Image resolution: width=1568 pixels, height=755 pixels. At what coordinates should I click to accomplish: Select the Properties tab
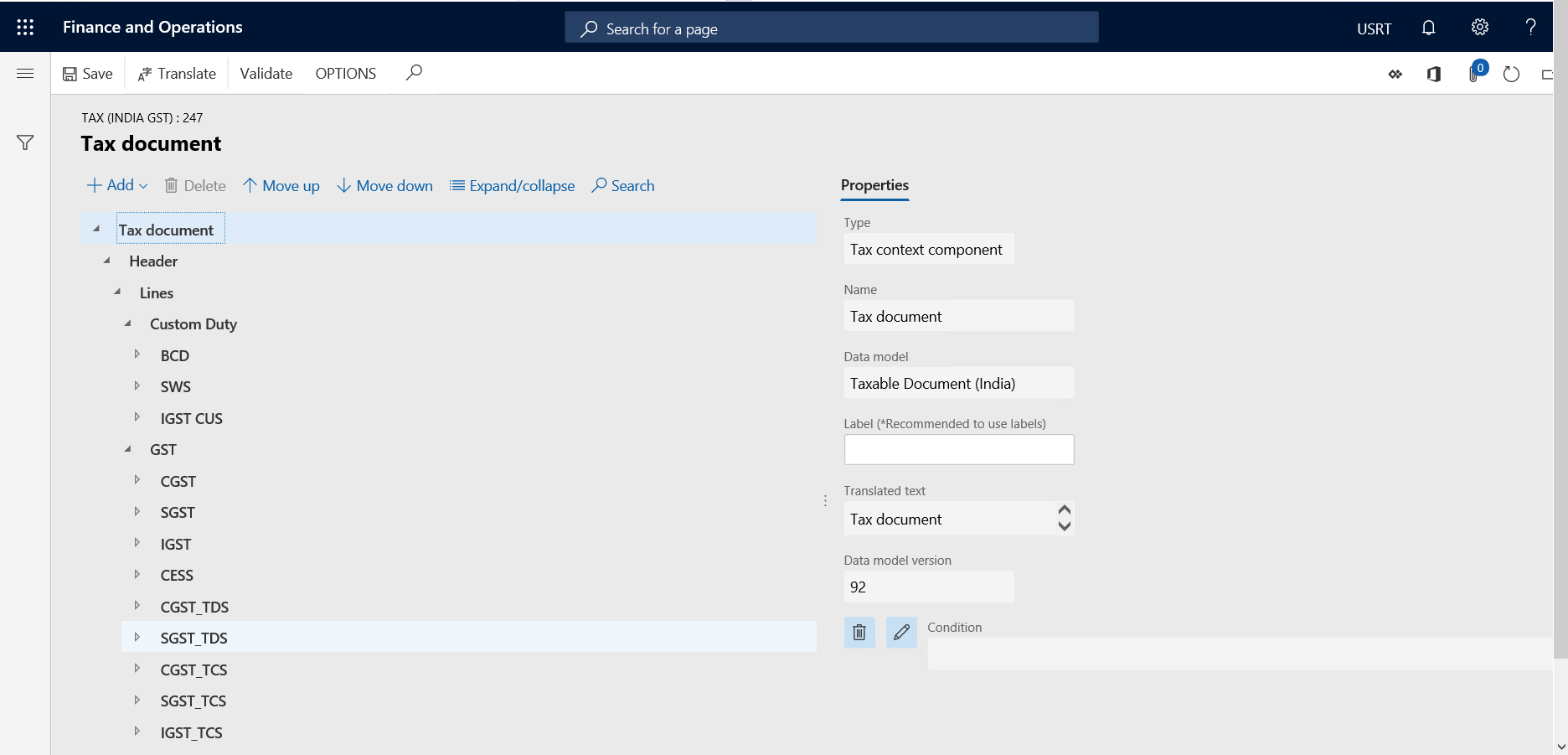(874, 185)
